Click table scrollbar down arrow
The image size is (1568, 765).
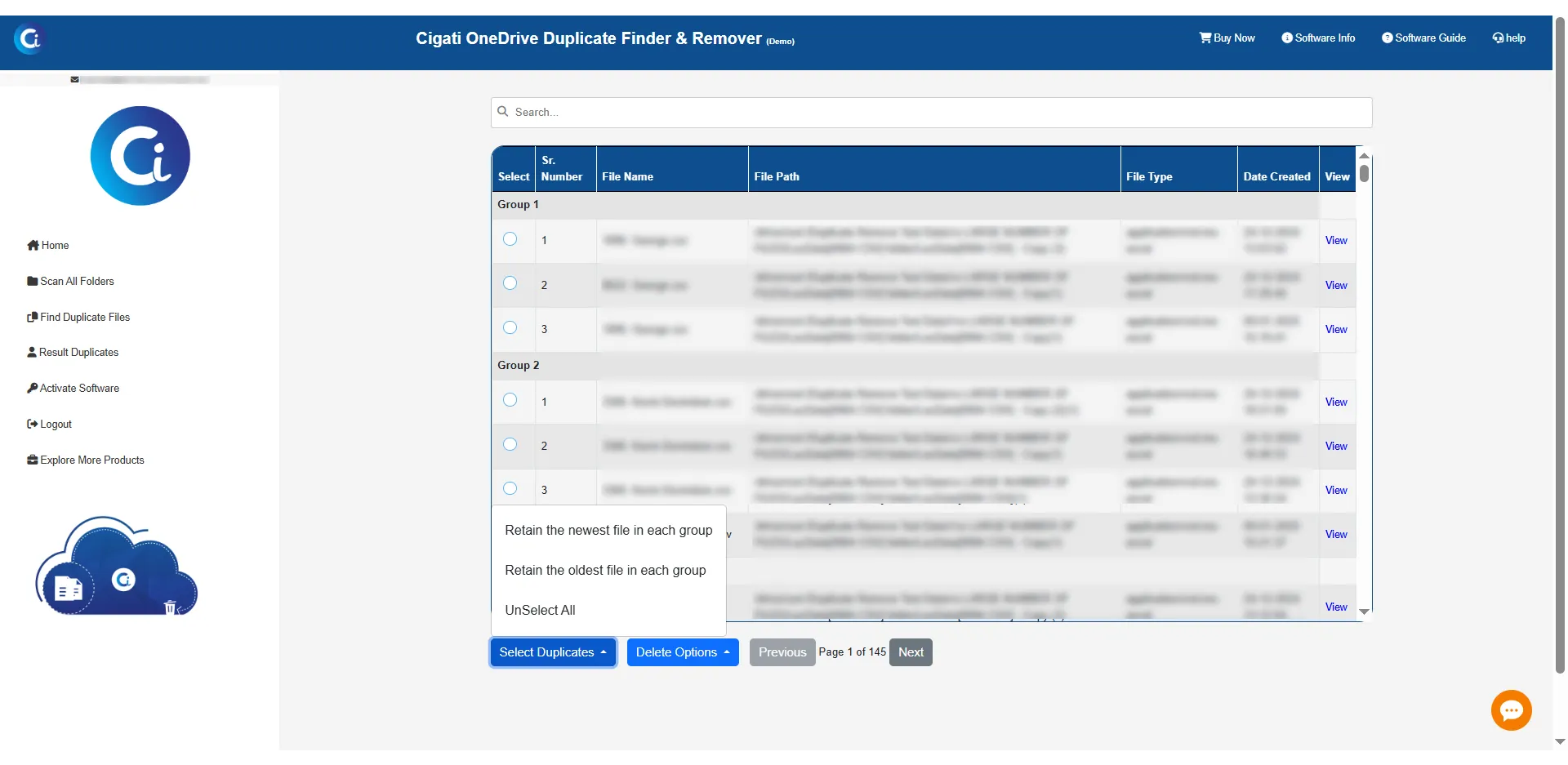click(x=1364, y=612)
